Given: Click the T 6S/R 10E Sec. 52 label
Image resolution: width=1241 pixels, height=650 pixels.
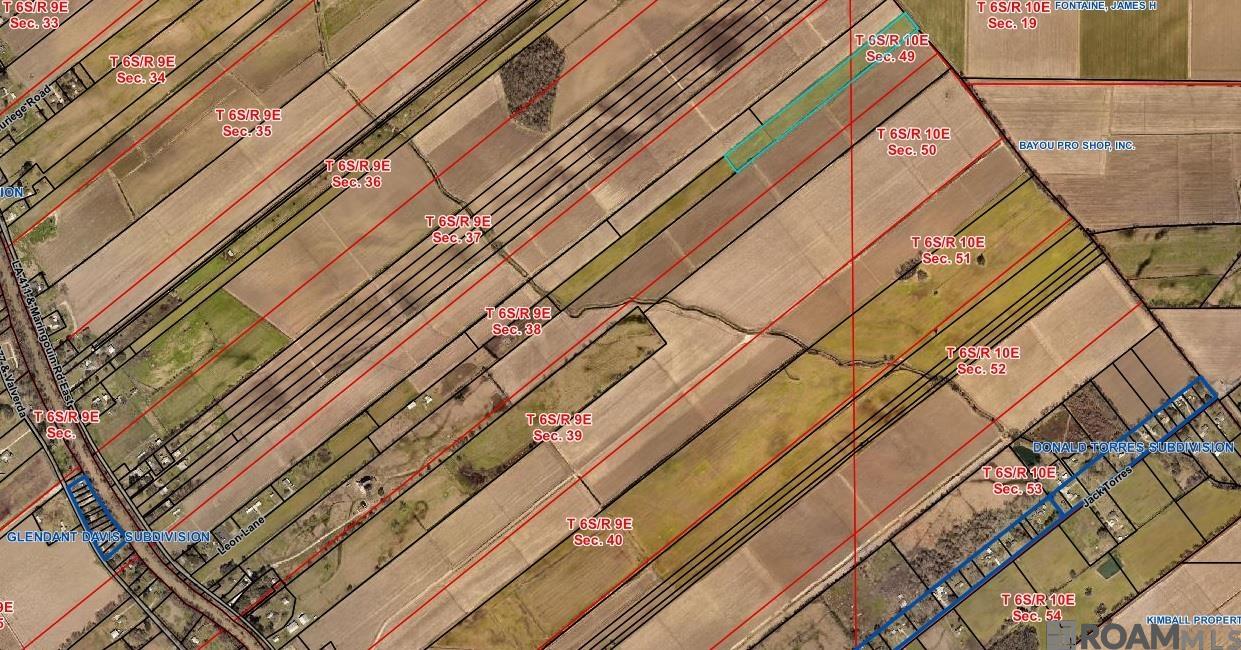Looking at the screenshot, I should (x=982, y=360).
